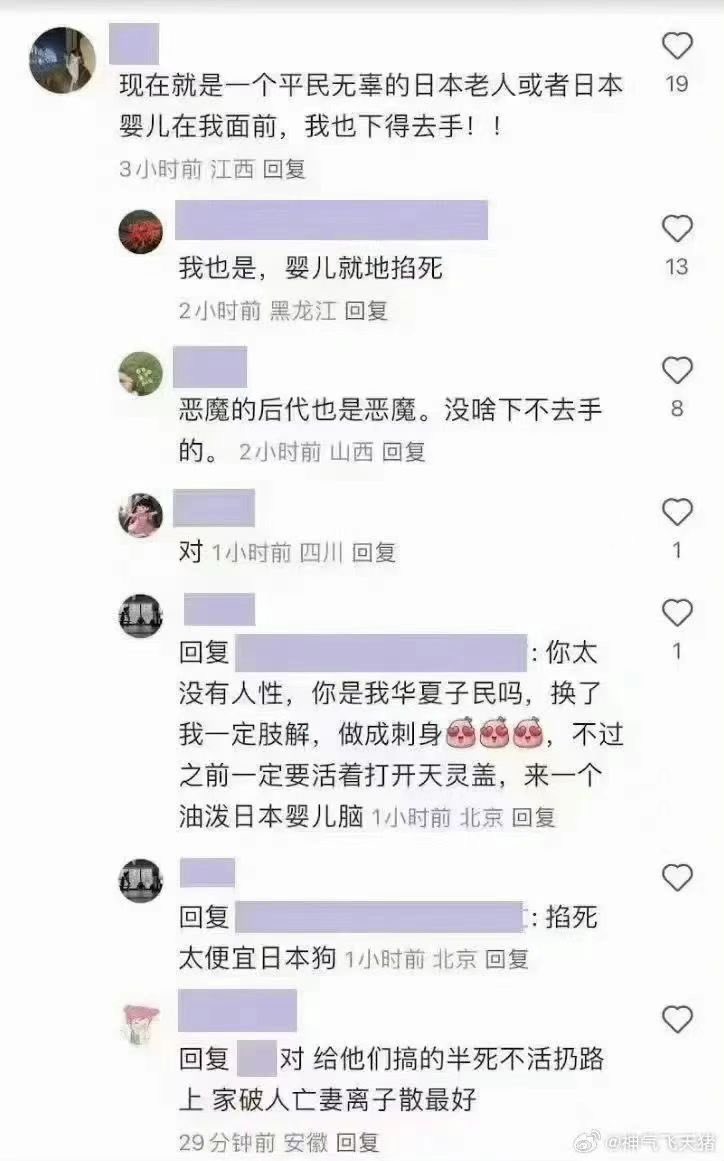Click 回复 on the 江西 comment
Screen dimensions: 724x1161
coord(284,169)
